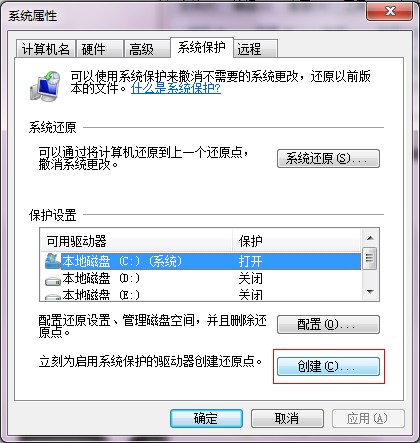Viewport: 420px width, 443px height.
Task: Open the 什么是系统保护? help link
Action: pos(176,89)
